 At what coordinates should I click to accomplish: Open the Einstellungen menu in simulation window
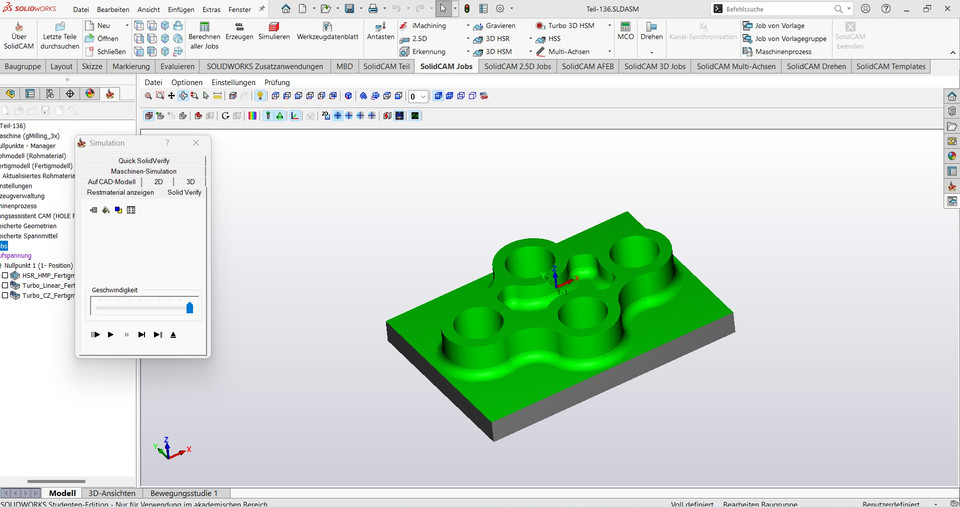tap(233, 82)
